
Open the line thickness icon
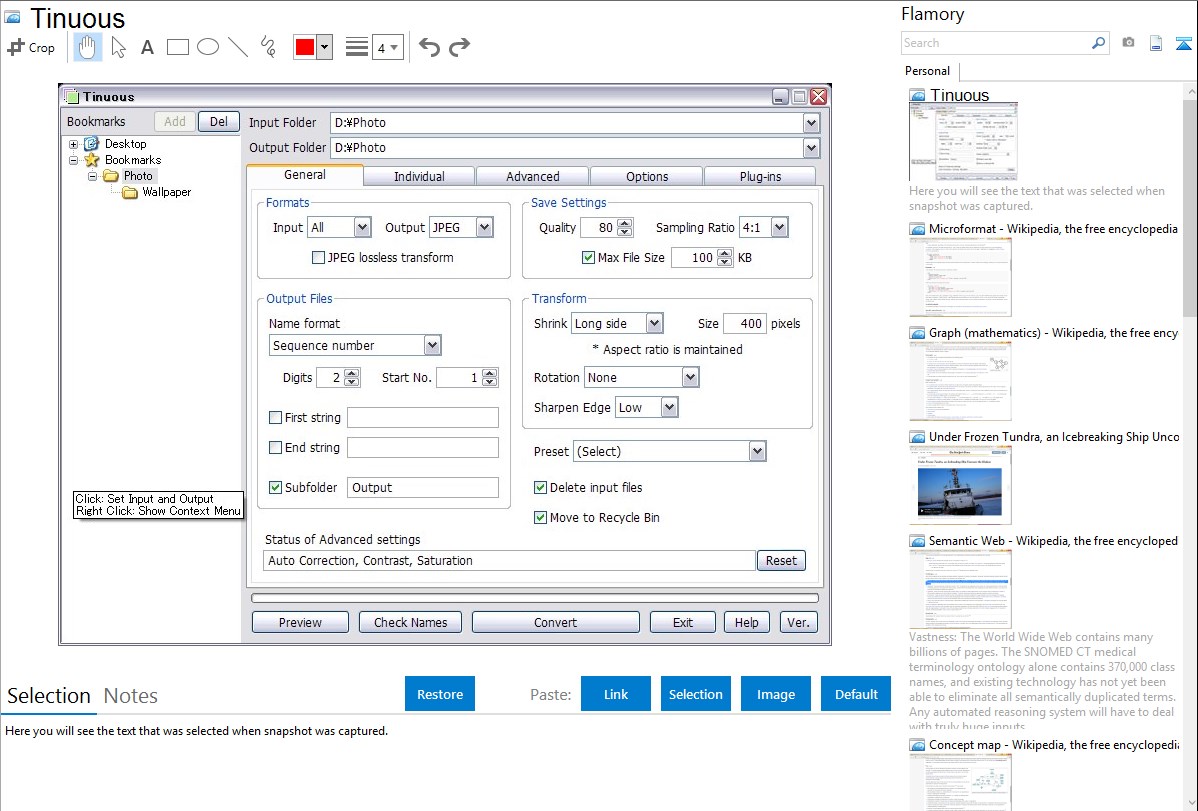[x=357, y=47]
